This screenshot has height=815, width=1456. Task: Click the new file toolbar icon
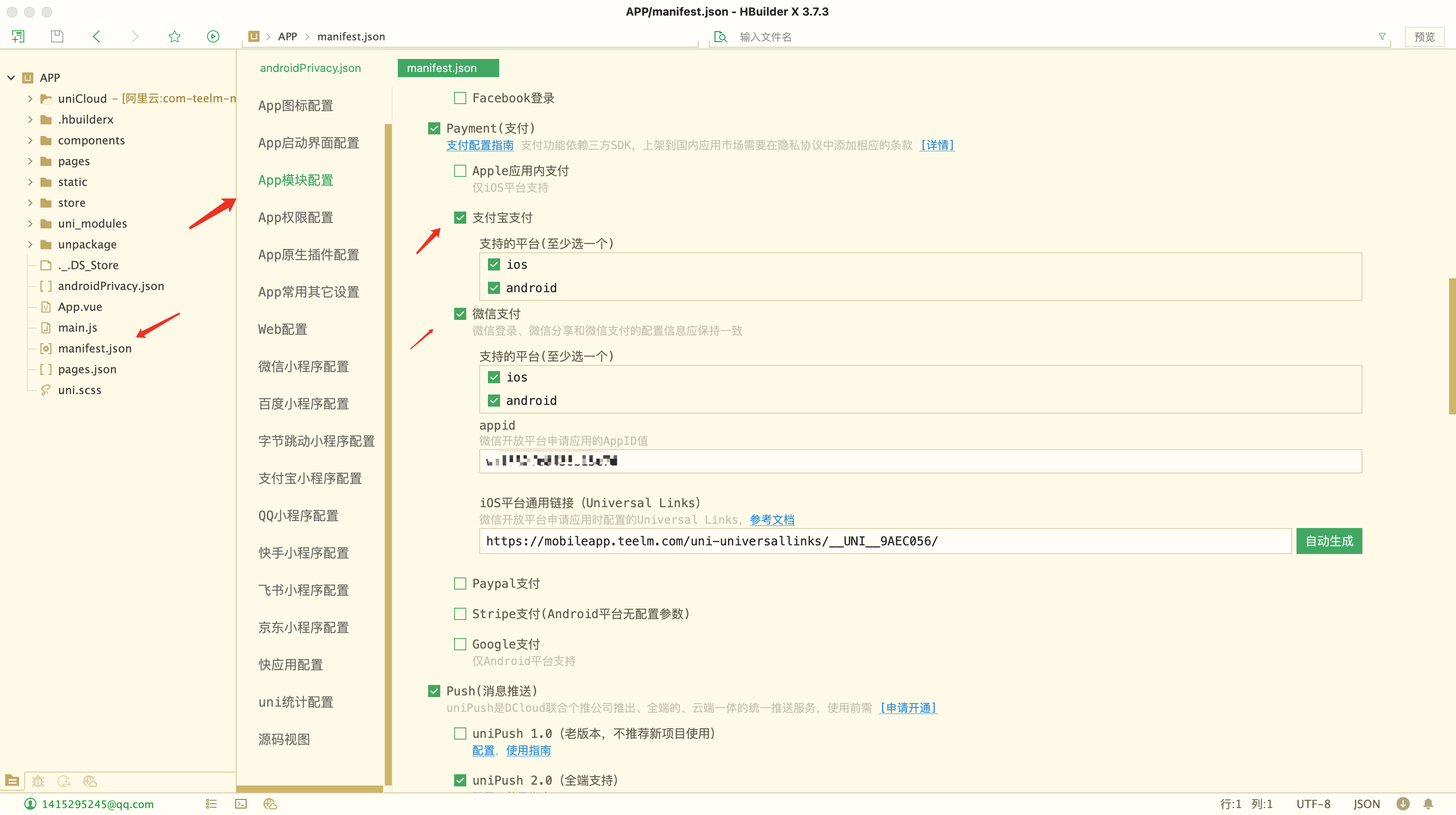coord(18,37)
